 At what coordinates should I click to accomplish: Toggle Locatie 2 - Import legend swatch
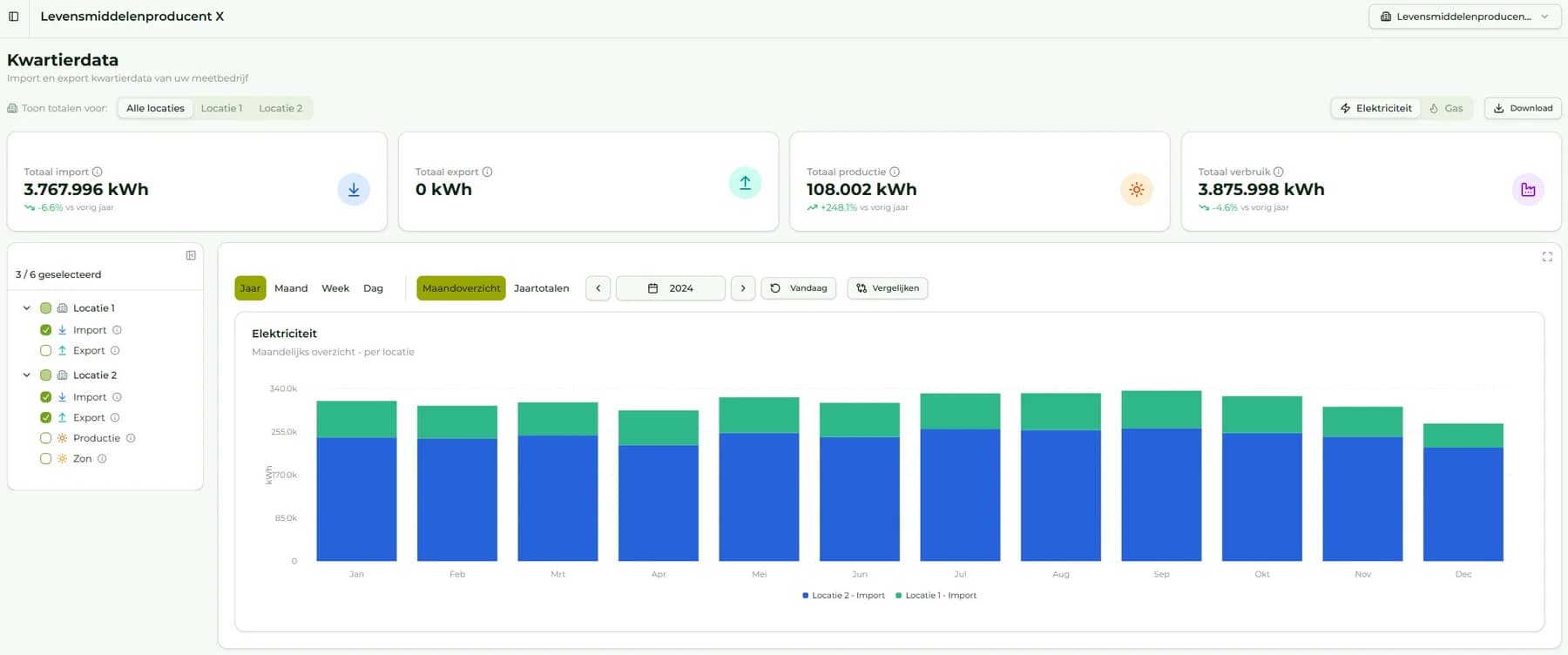(x=806, y=596)
